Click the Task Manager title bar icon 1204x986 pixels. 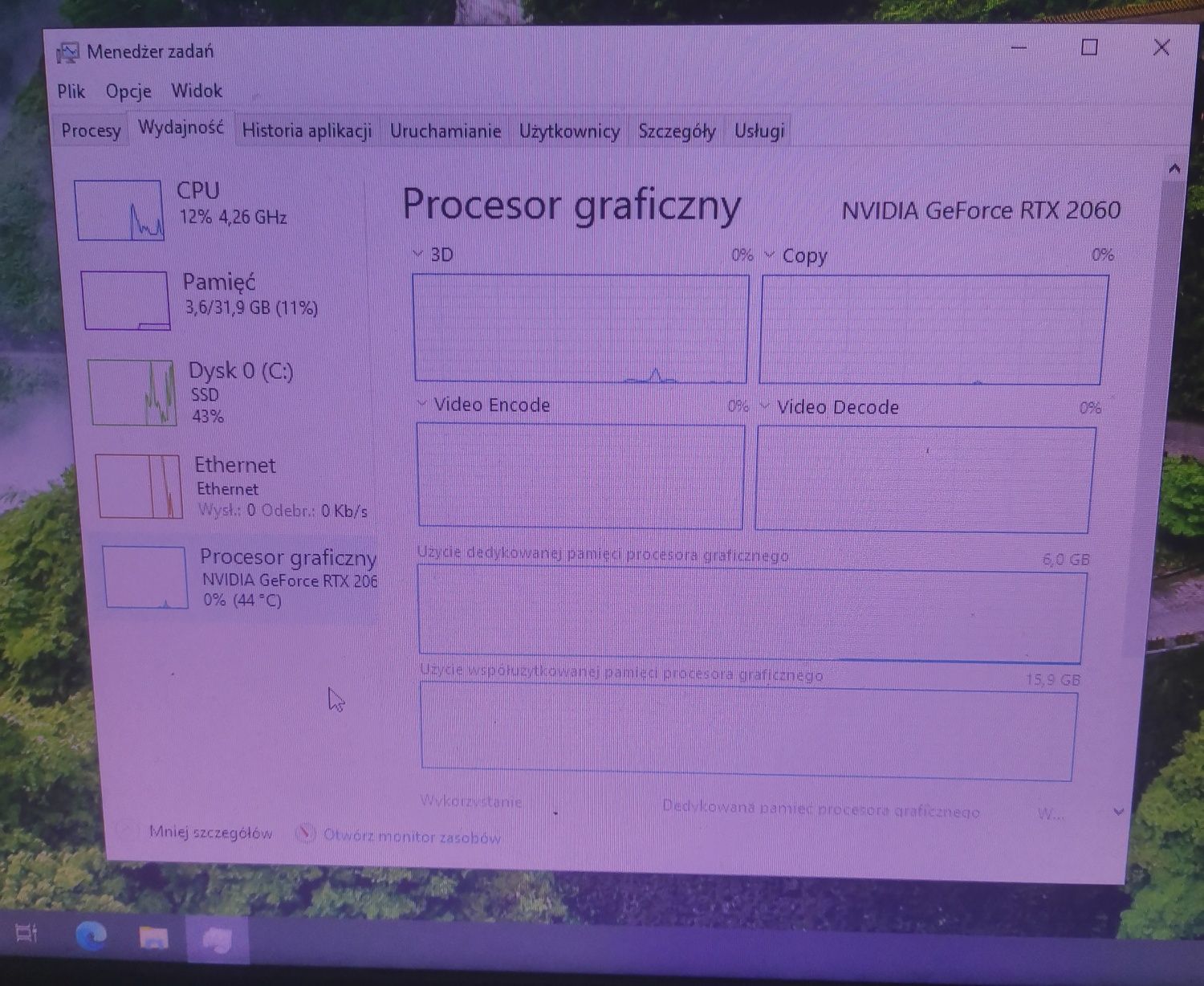[67, 53]
